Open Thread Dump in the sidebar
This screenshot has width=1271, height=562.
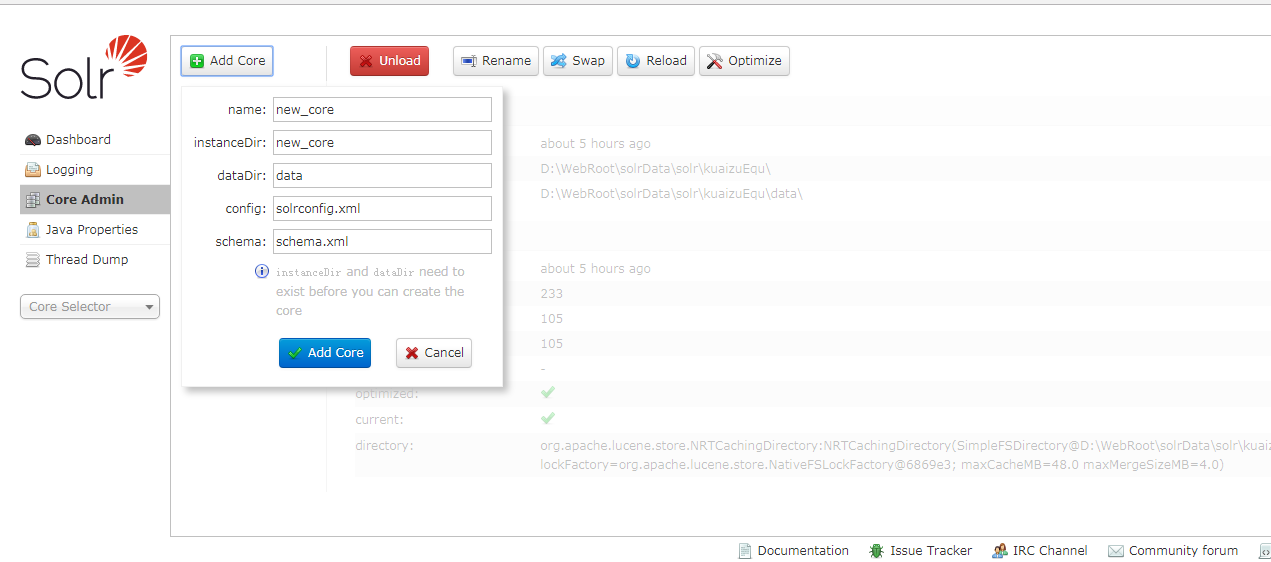pyautogui.click(x=95, y=260)
